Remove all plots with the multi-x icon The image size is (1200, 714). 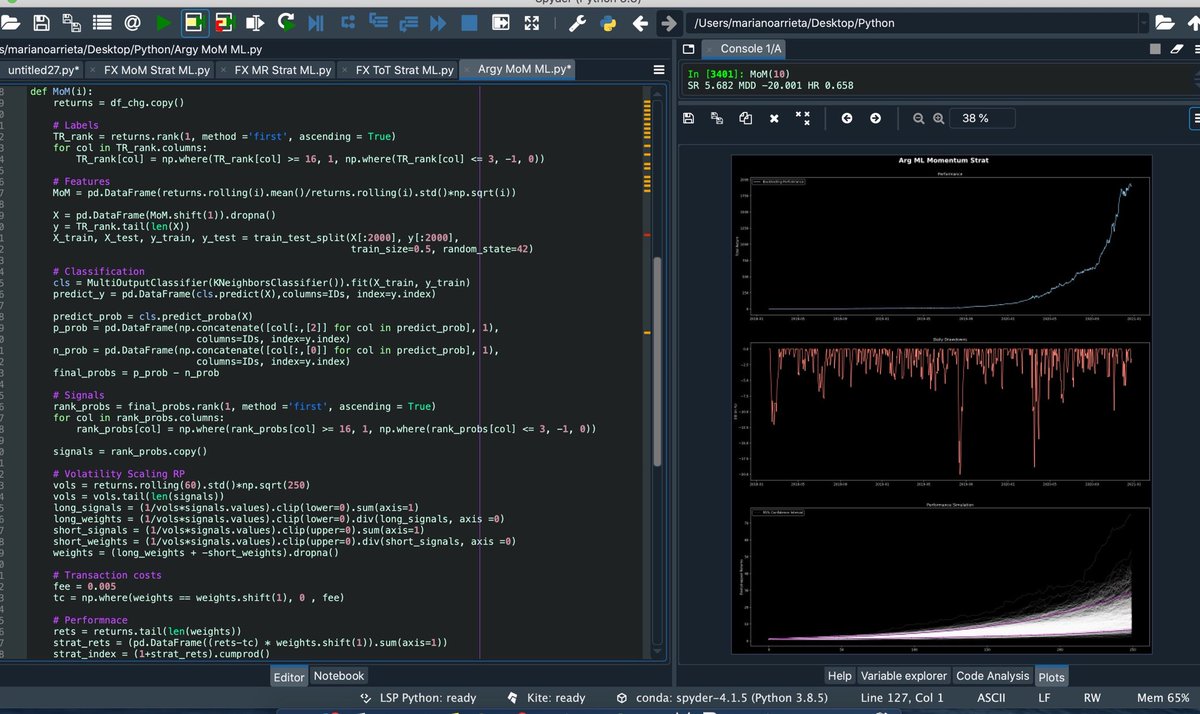pyautogui.click(x=802, y=118)
